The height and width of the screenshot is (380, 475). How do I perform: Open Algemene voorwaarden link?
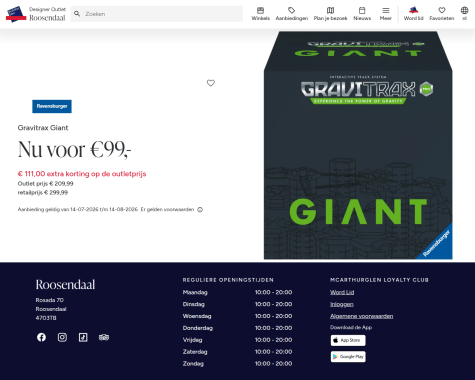coord(362,316)
